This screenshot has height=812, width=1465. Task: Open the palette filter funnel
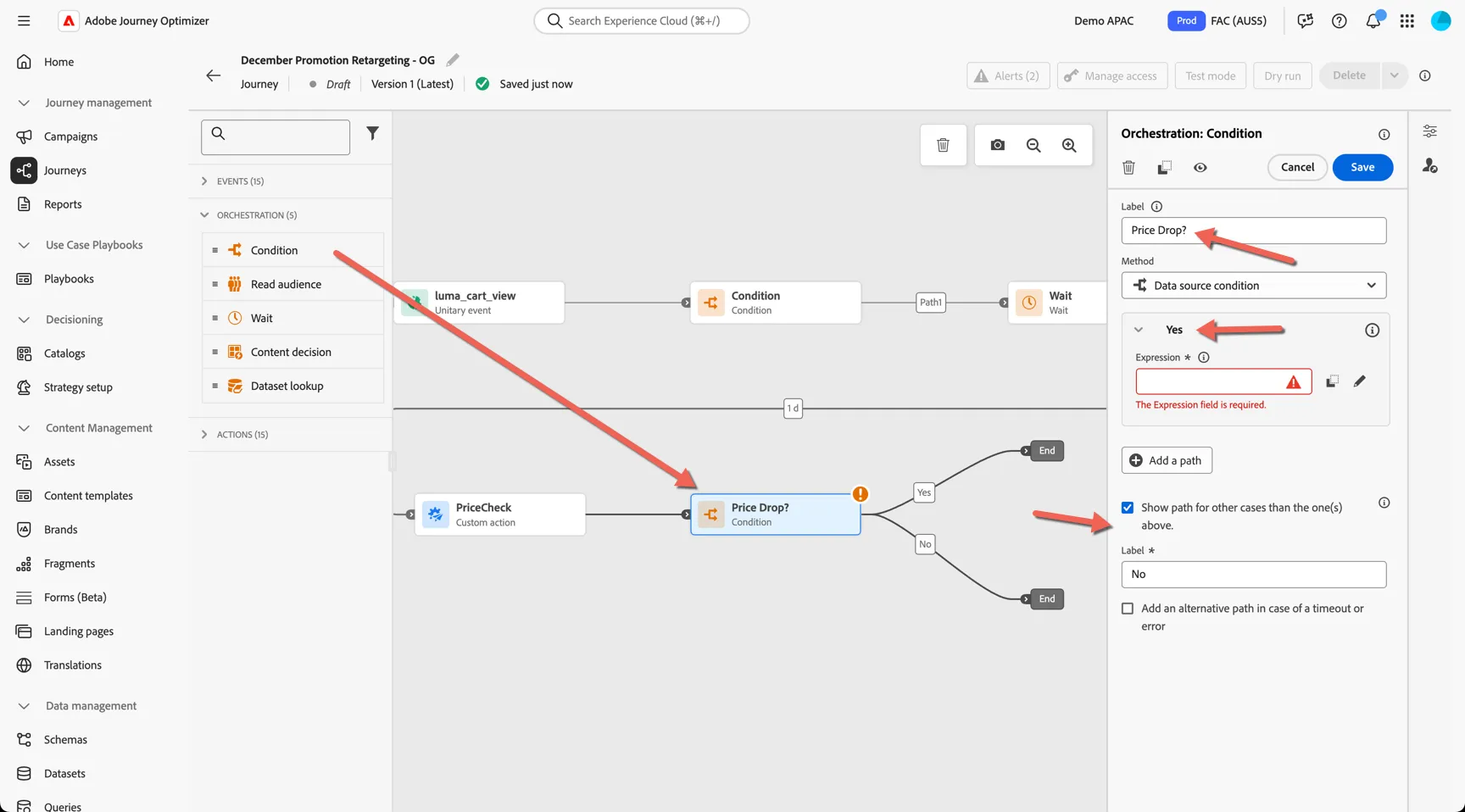click(372, 133)
